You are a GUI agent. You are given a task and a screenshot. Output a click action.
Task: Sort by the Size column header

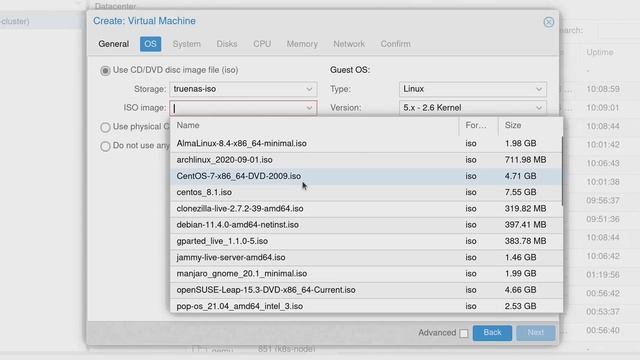click(x=530, y=126)
